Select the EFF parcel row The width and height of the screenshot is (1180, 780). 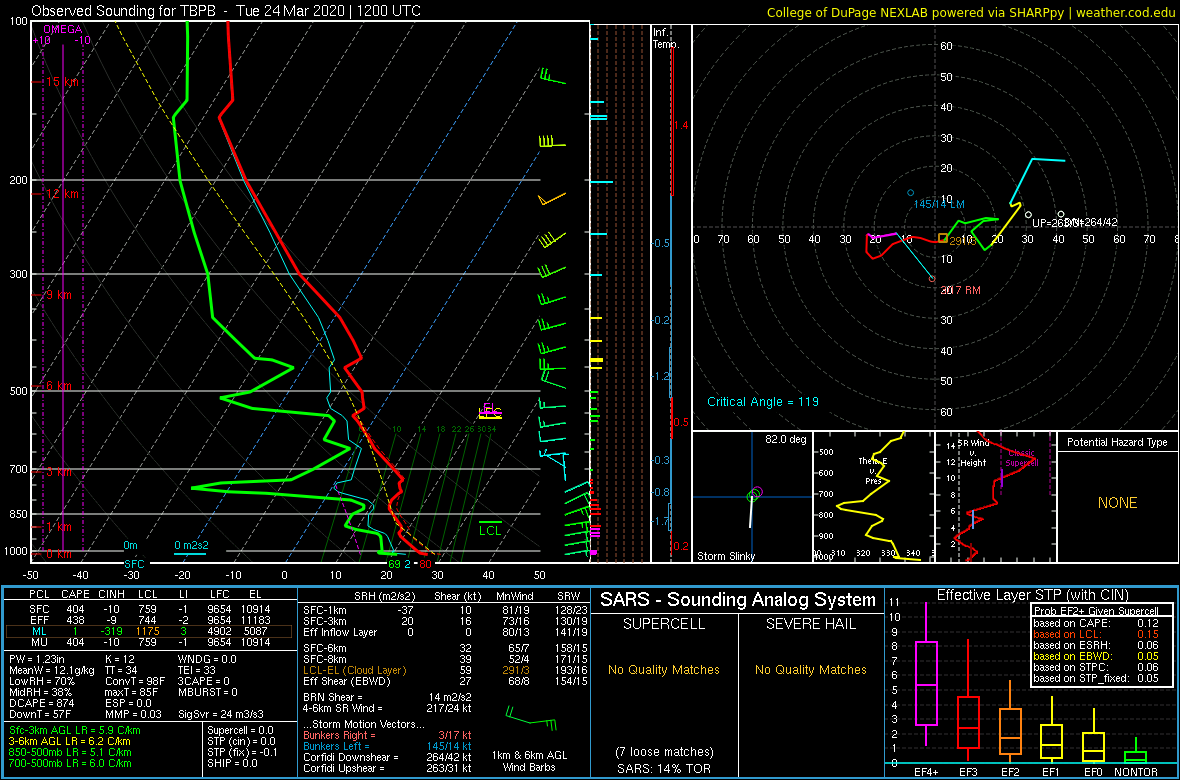click(151, 620)
